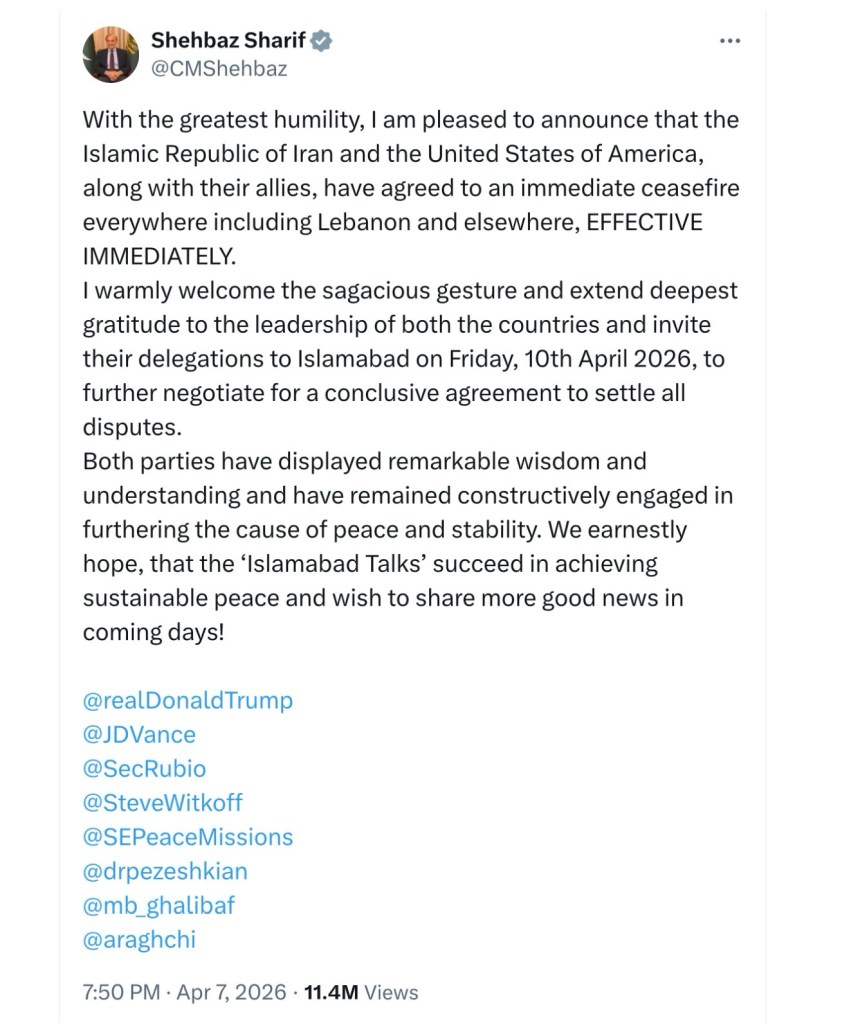The width and height of the screenshot is (849, 1023).
Task: Click the 7:50 PM timestamp
Action: point(121,992)
